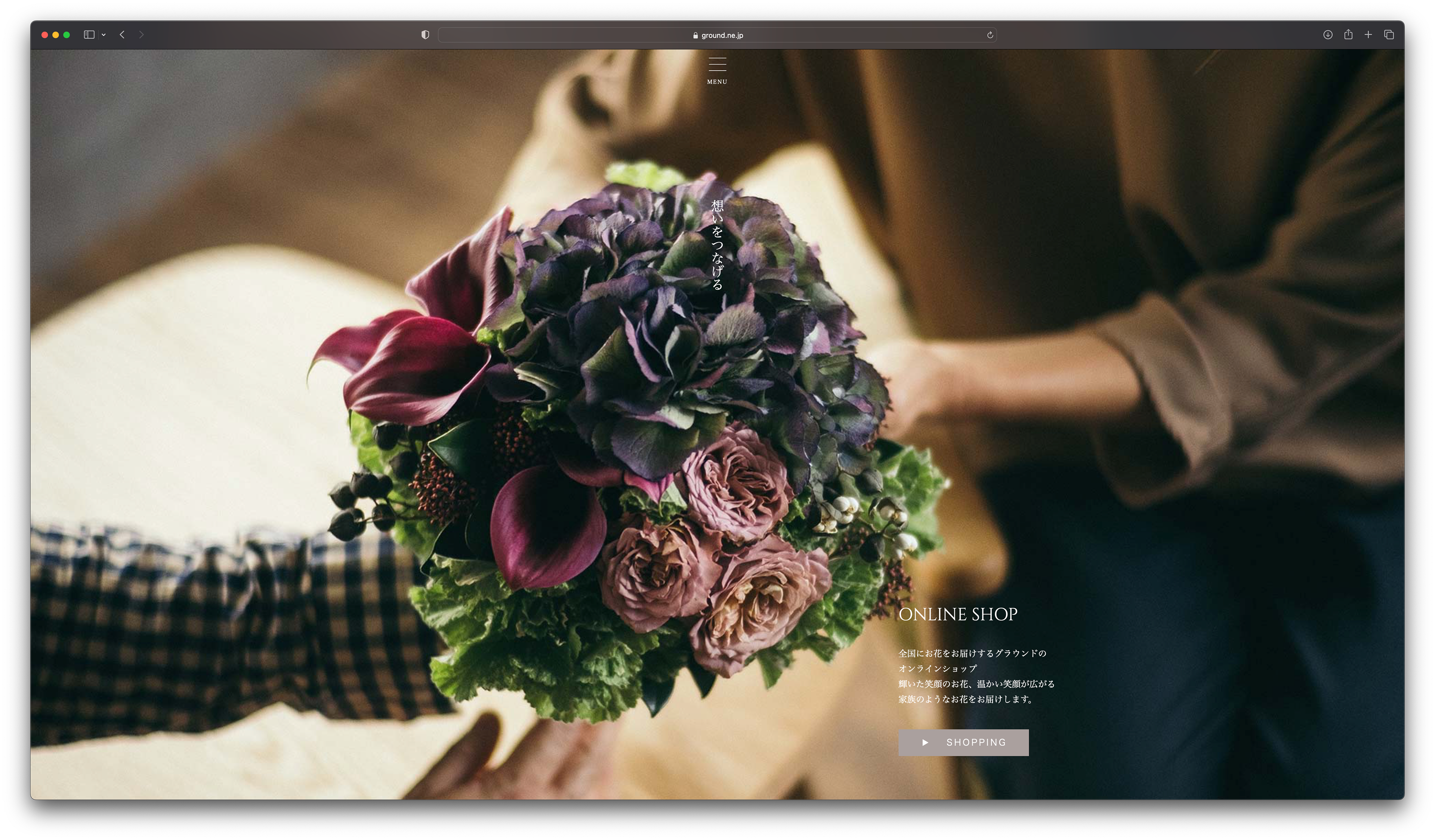
Task: Click the MENU text label
Action: pyautogui.click(x=717, y=82)
